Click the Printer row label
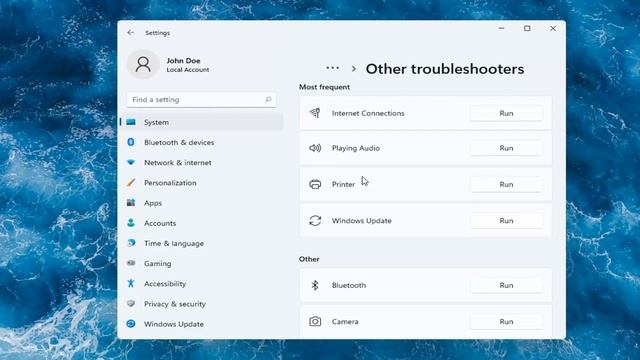This screenshot has height=360, width=640. [343, 184]
